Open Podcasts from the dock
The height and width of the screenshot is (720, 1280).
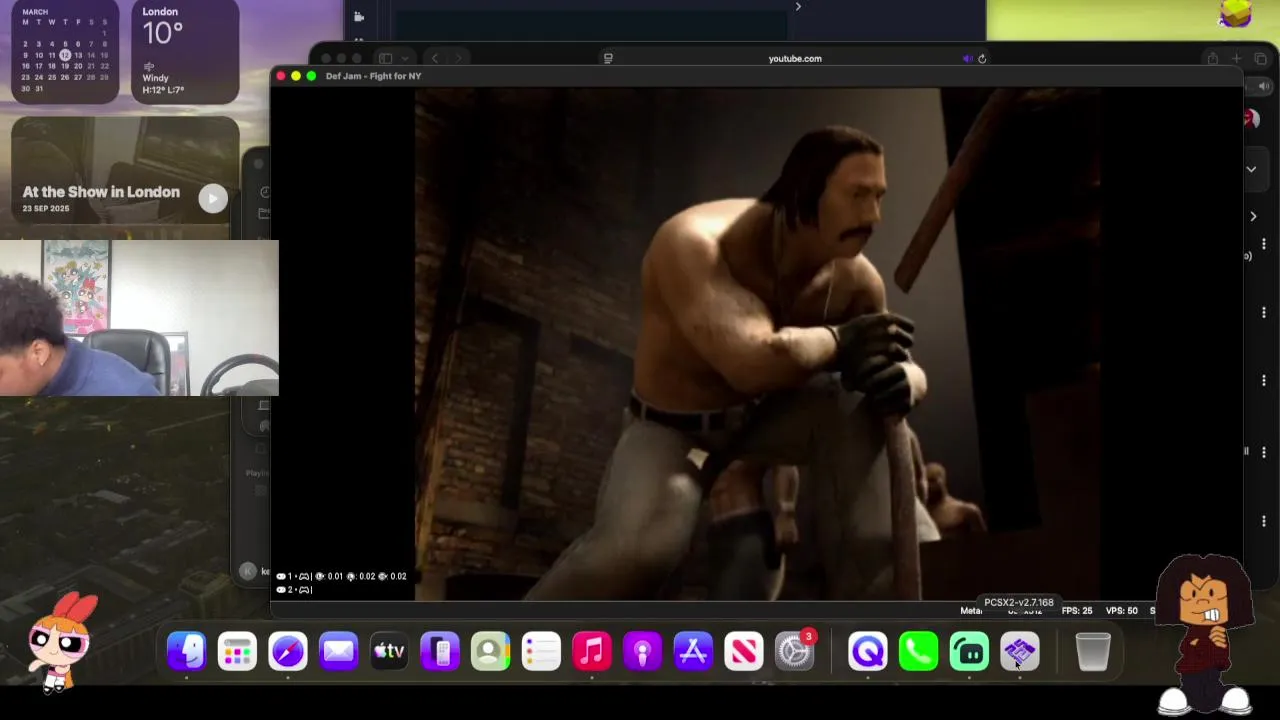tap(642, 652)
